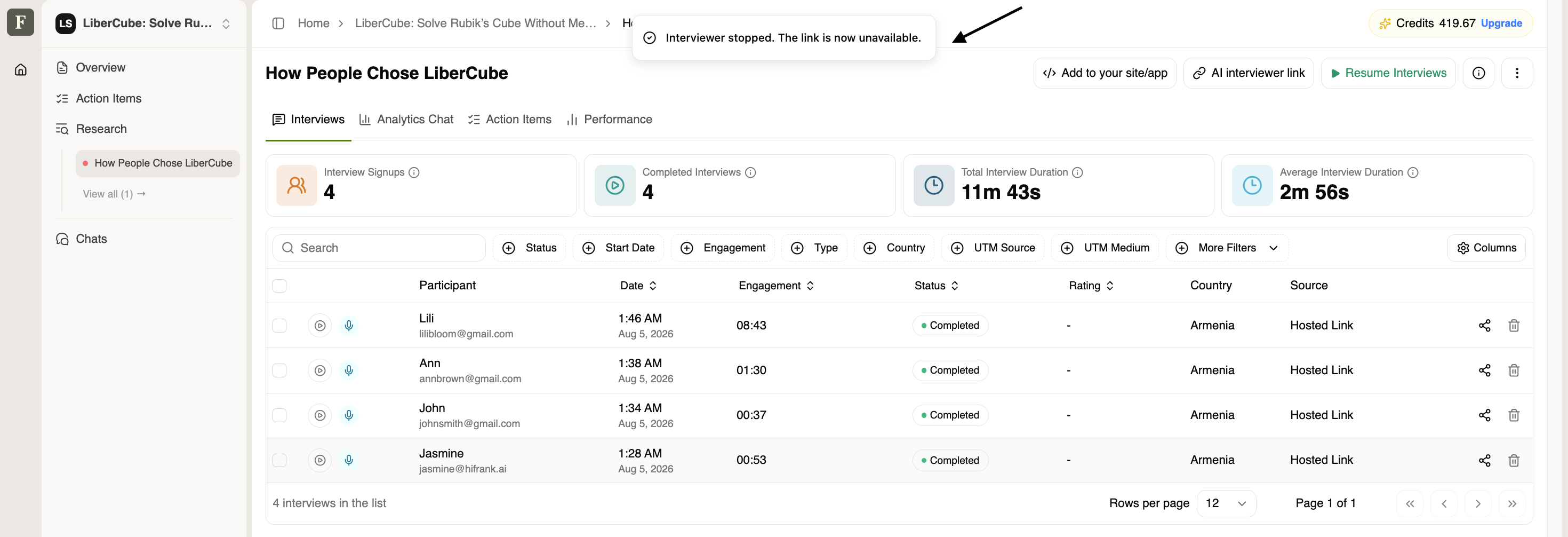Go to the first page of results

coord(1410,503)
